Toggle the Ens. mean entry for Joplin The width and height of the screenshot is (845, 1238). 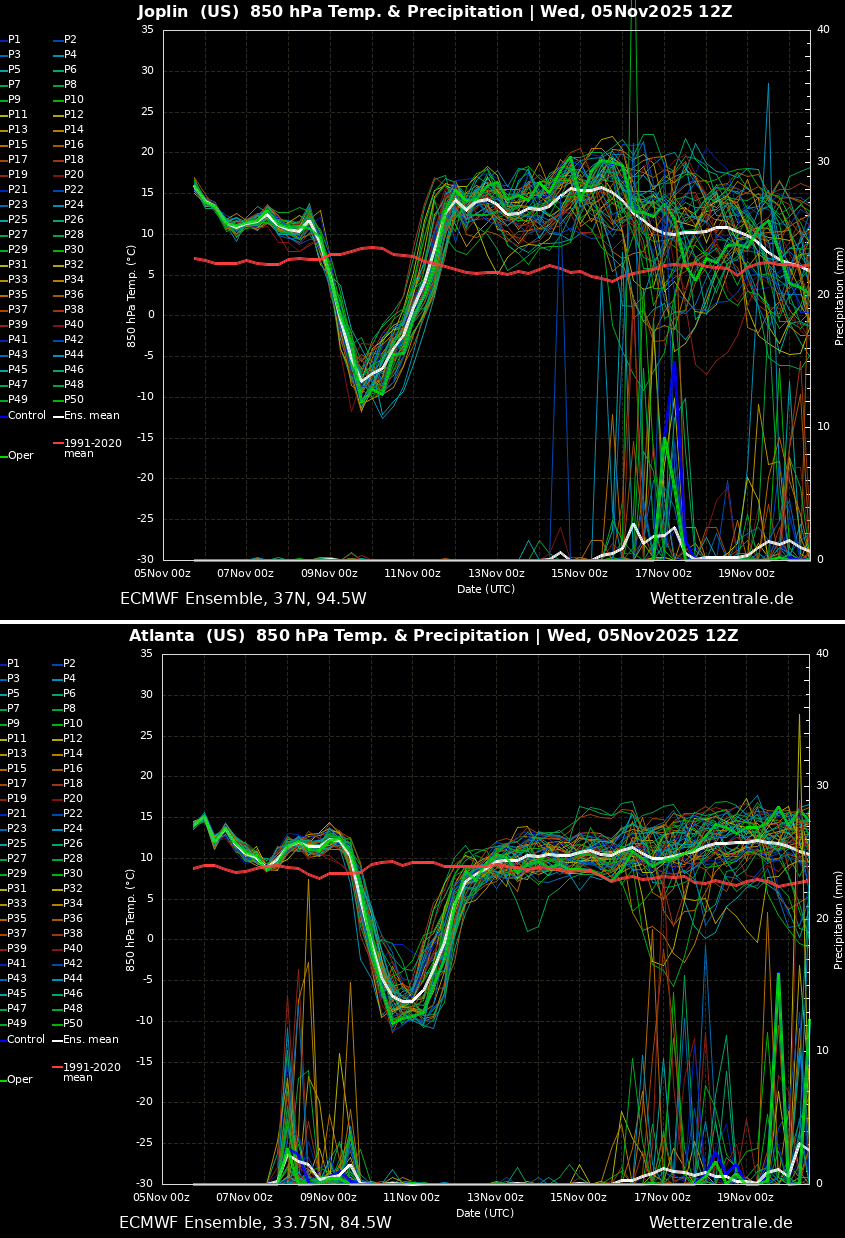[x=94, y=415]
